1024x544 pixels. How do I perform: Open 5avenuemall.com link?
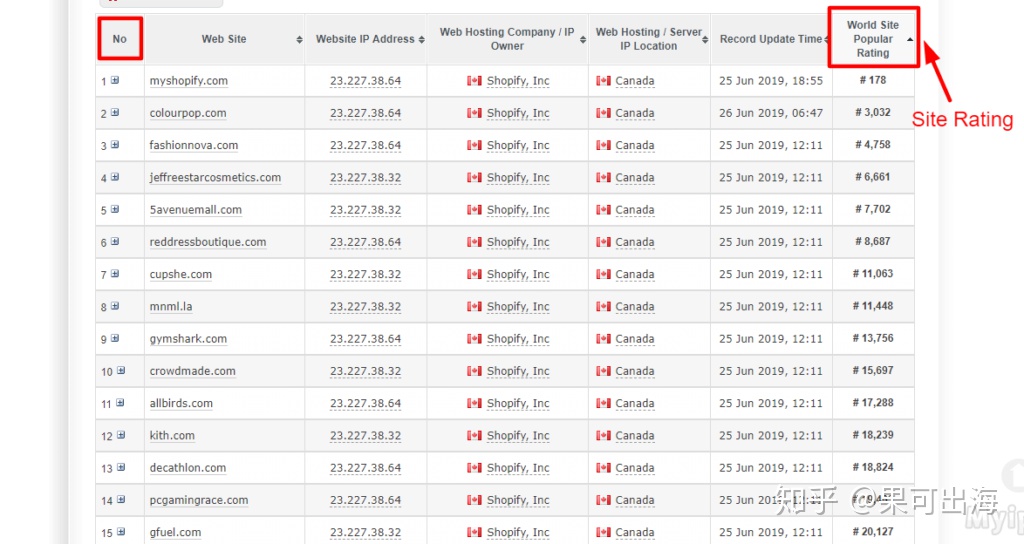click(x=196, y=210)
